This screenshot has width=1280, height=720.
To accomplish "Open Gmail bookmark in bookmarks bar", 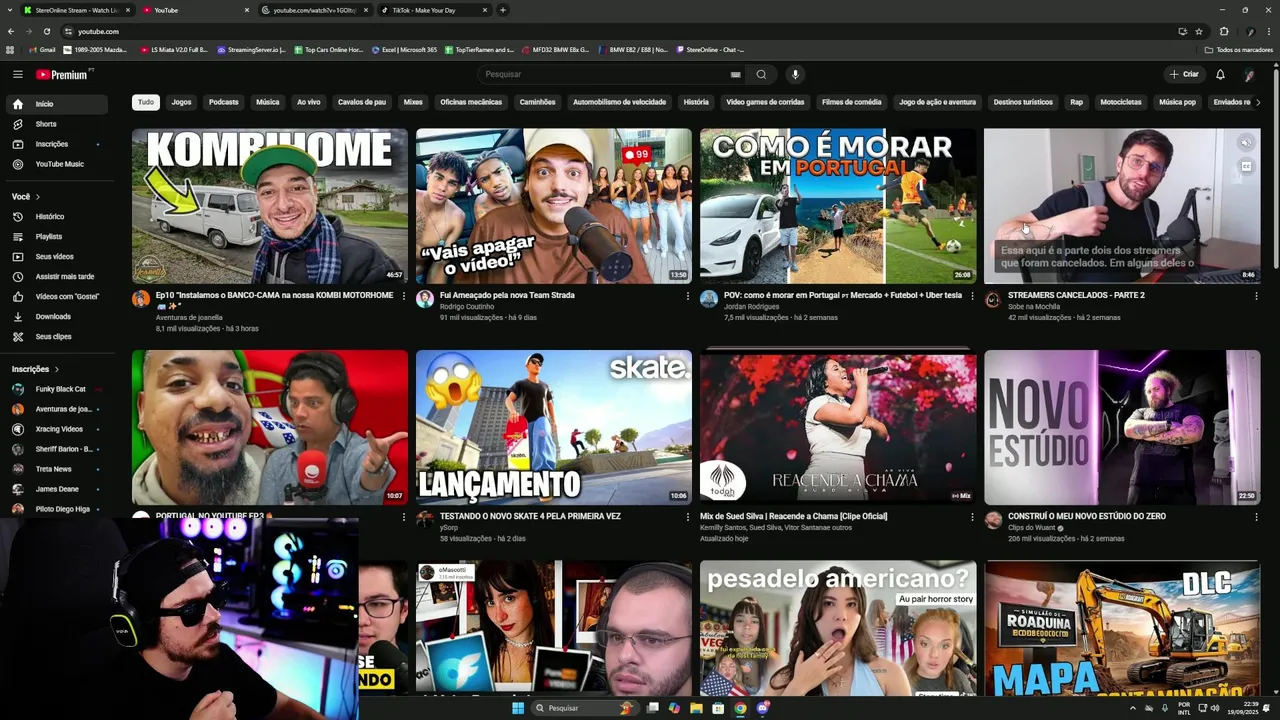I will coord(42,49).
